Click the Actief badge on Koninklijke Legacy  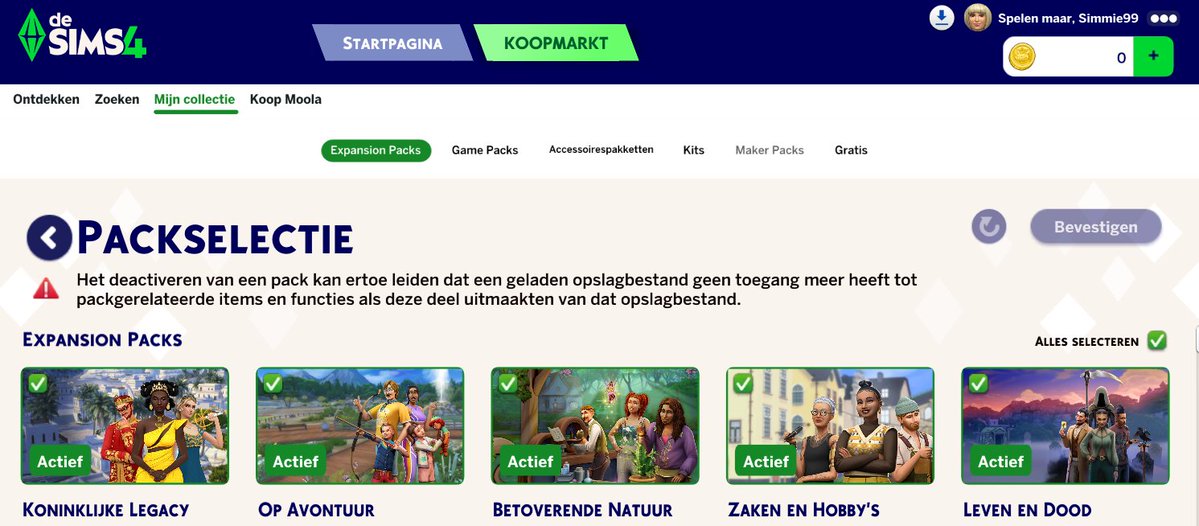[60, 462]
